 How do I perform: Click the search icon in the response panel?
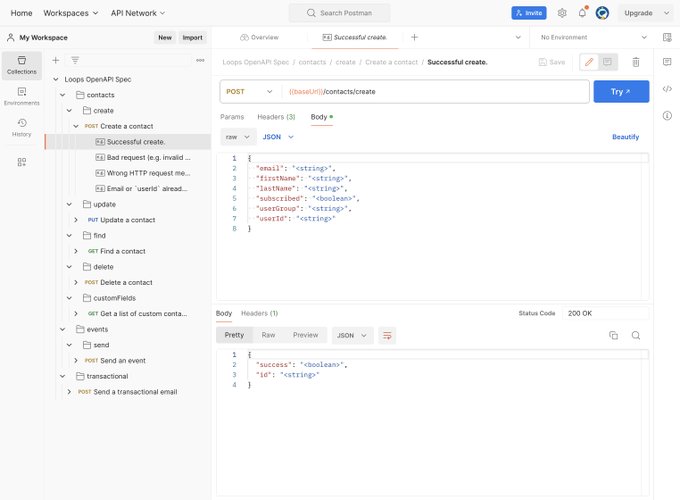point(636,335)
